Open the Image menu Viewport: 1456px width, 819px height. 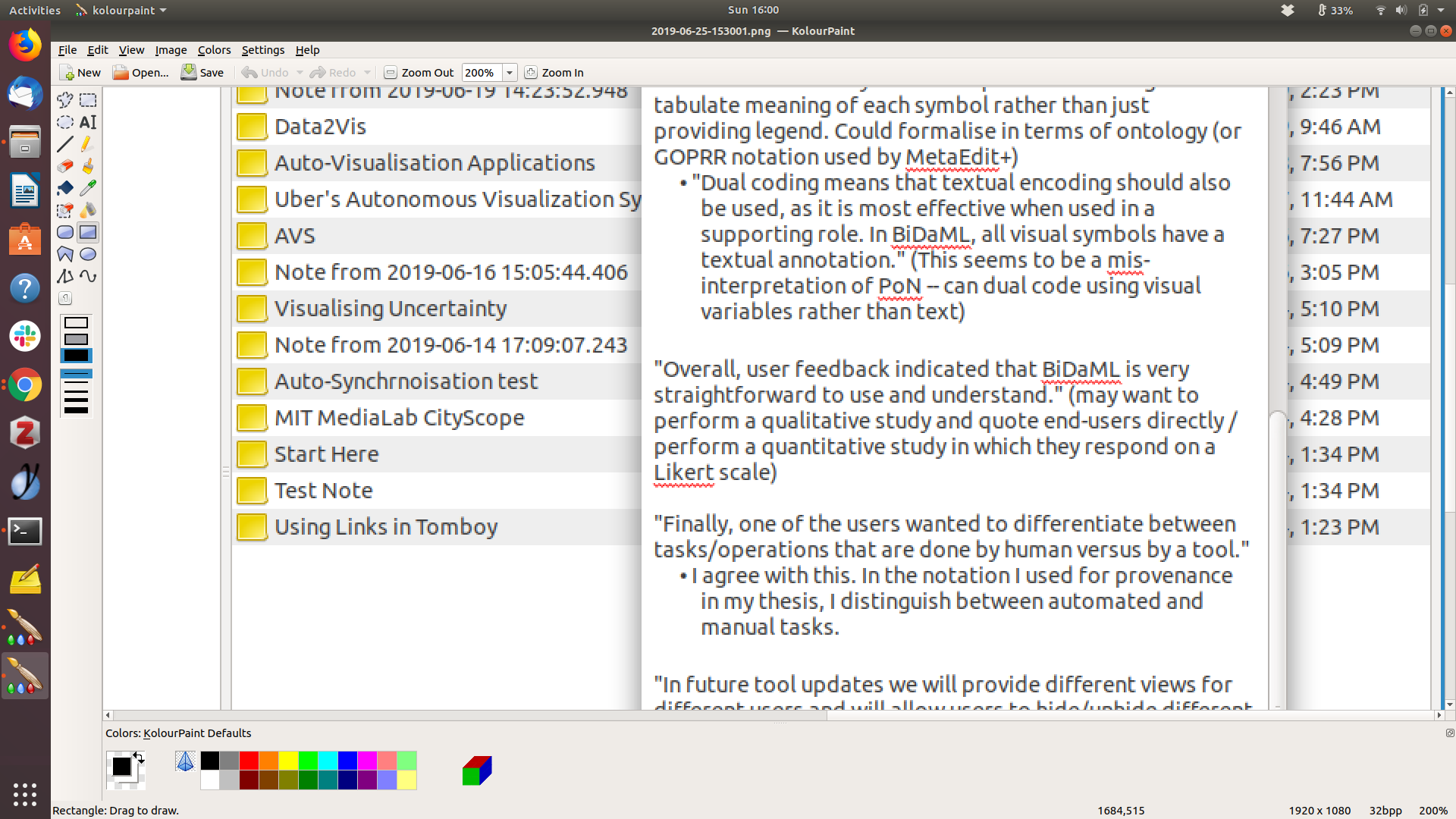click(171, 50)
